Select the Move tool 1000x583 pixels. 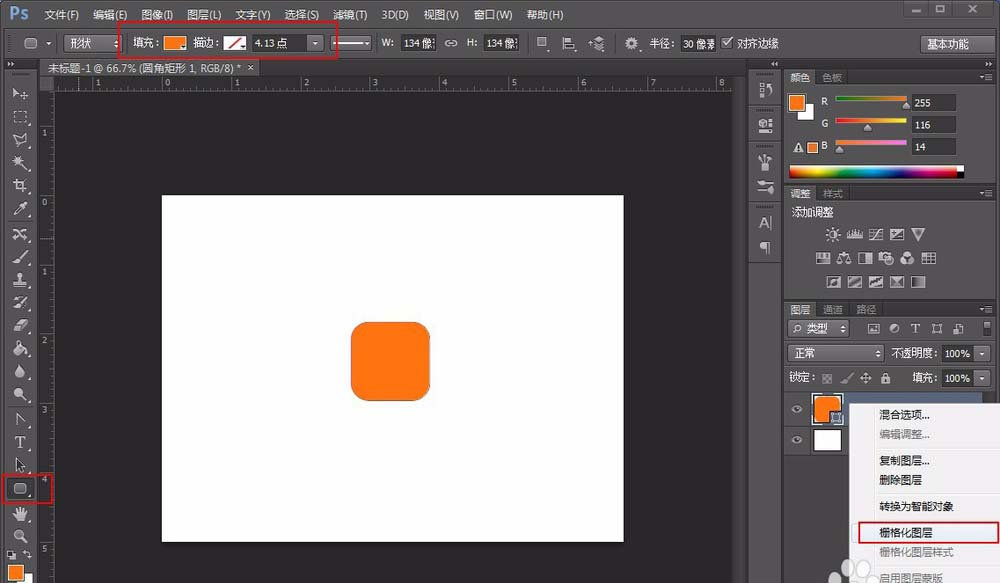tap(20, 93)
